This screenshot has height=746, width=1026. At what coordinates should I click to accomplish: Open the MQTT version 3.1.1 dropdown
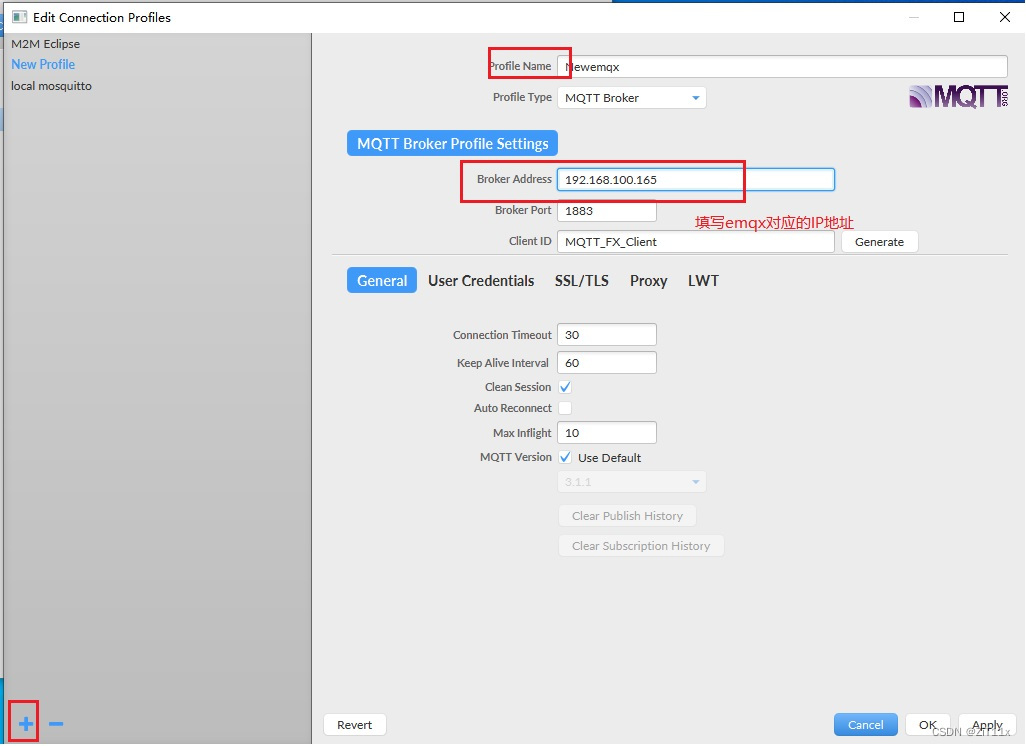tap(631, 482)
